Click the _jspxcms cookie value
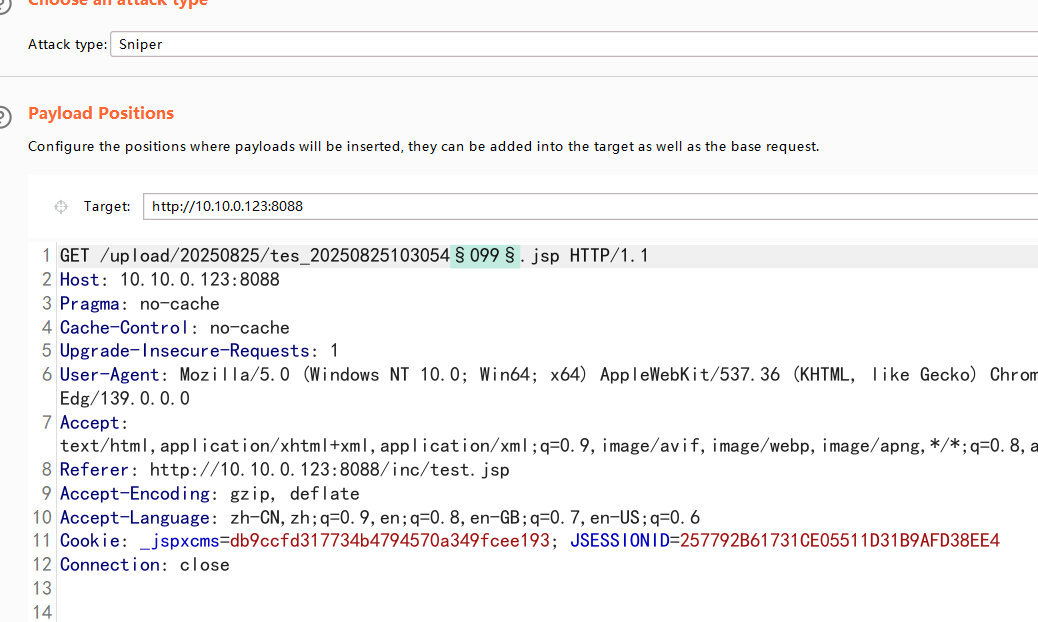This screenshot has height=622, width=1038. point(390,541)
